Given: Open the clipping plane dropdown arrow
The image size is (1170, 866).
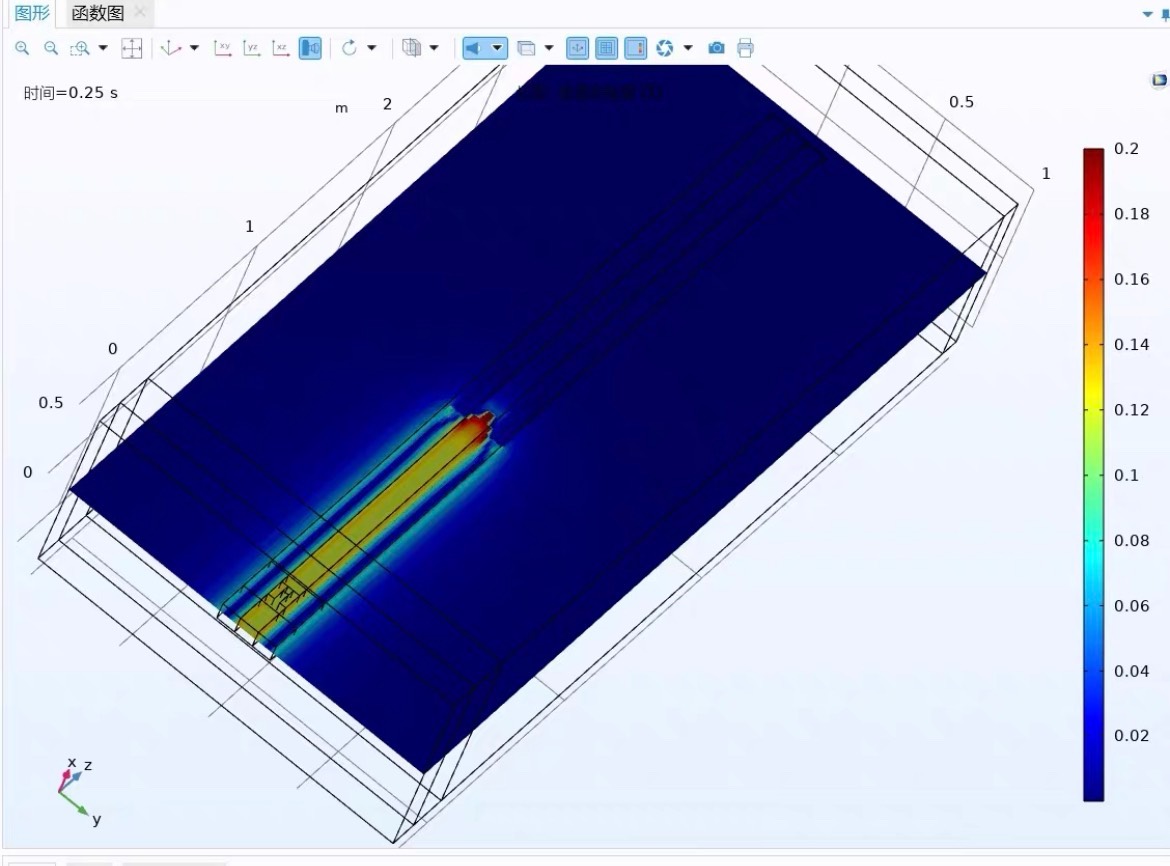Looking at the screenshot, I should pyautogui.click(x=549, y=48).
